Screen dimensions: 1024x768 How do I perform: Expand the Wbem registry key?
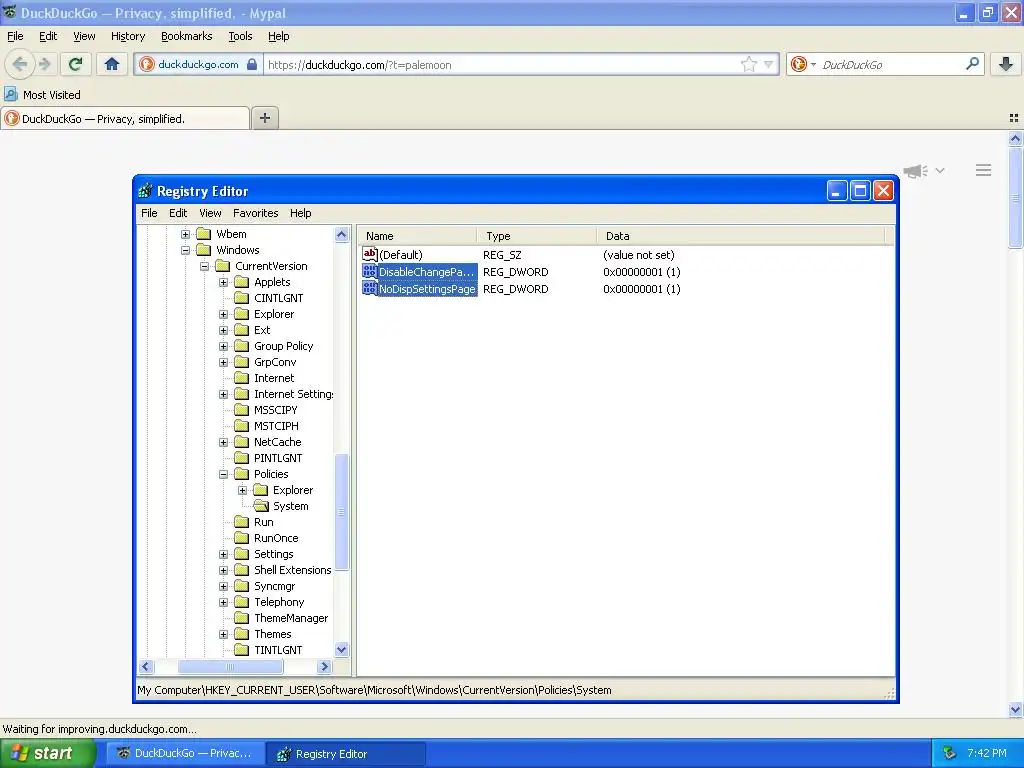coord(185,234)
